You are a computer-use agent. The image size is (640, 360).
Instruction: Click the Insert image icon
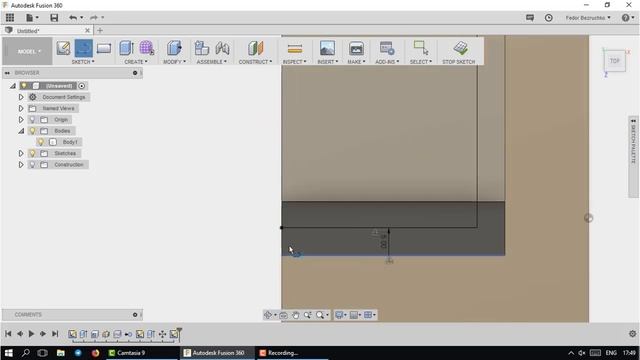point(327,48)
